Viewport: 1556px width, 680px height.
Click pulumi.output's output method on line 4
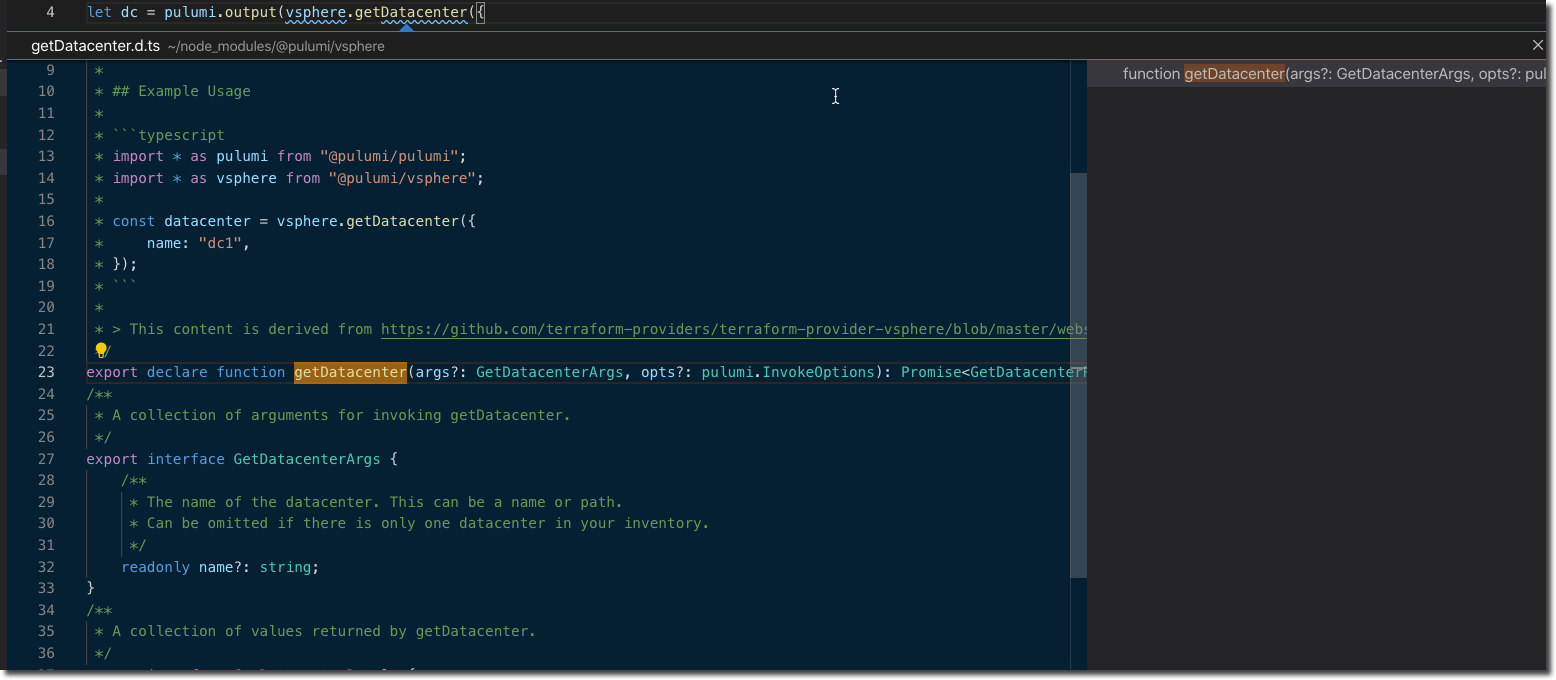coord(250,13)
